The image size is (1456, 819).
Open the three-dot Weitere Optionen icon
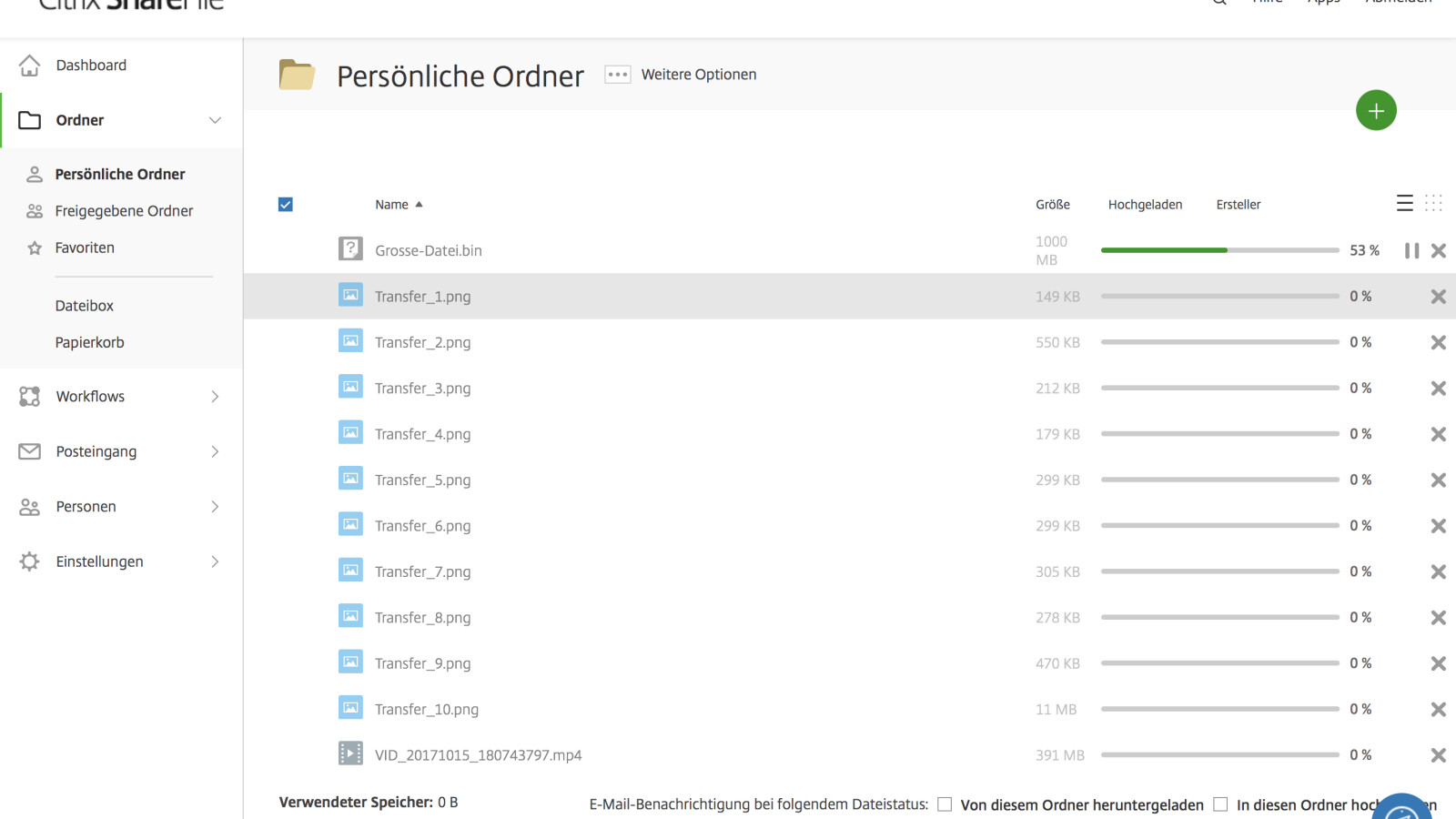(618, 75)
